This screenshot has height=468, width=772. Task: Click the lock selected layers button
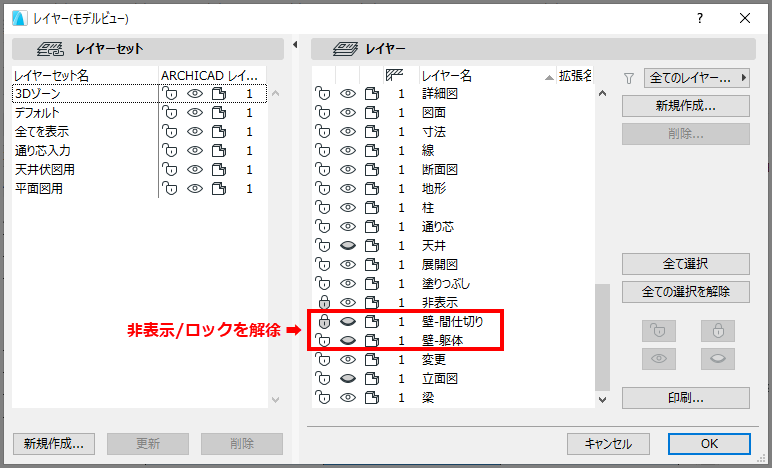(718, 331)
